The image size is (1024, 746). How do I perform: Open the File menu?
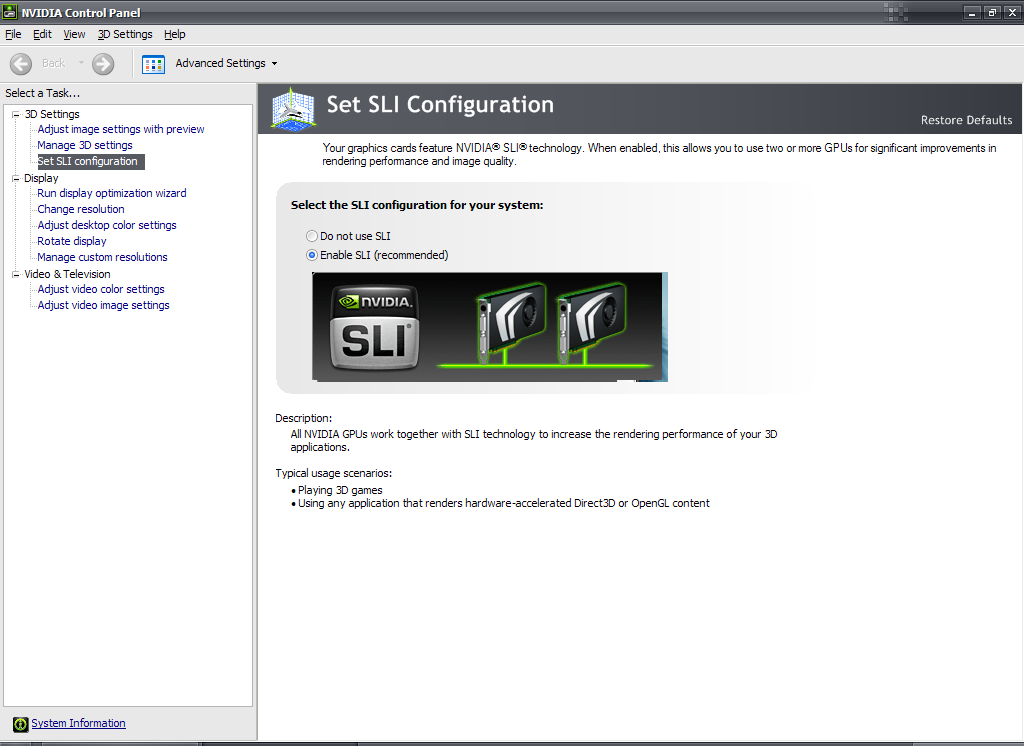(x=13, y=34)
